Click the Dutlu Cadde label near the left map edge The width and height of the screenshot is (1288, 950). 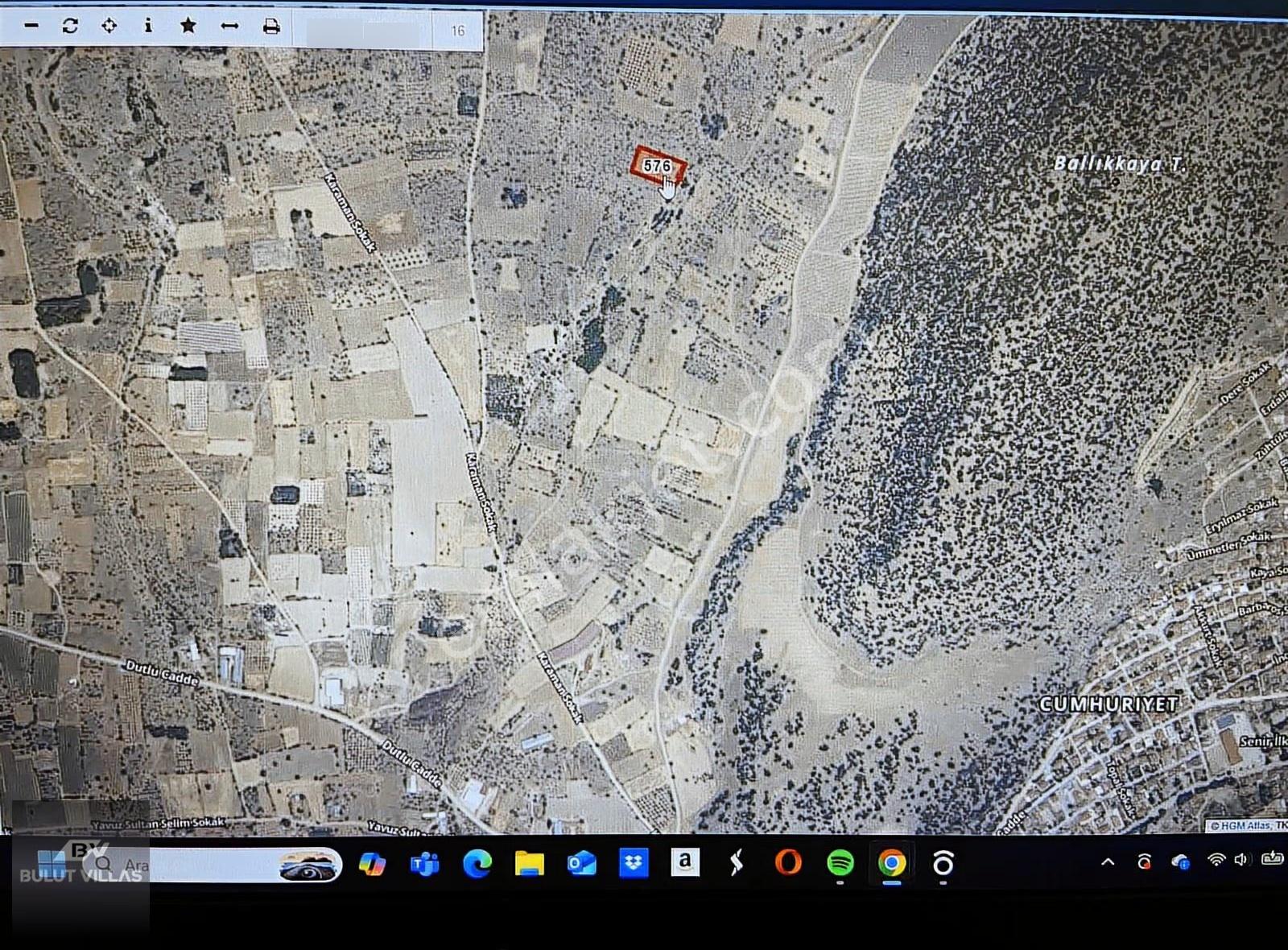coord(162,673)
